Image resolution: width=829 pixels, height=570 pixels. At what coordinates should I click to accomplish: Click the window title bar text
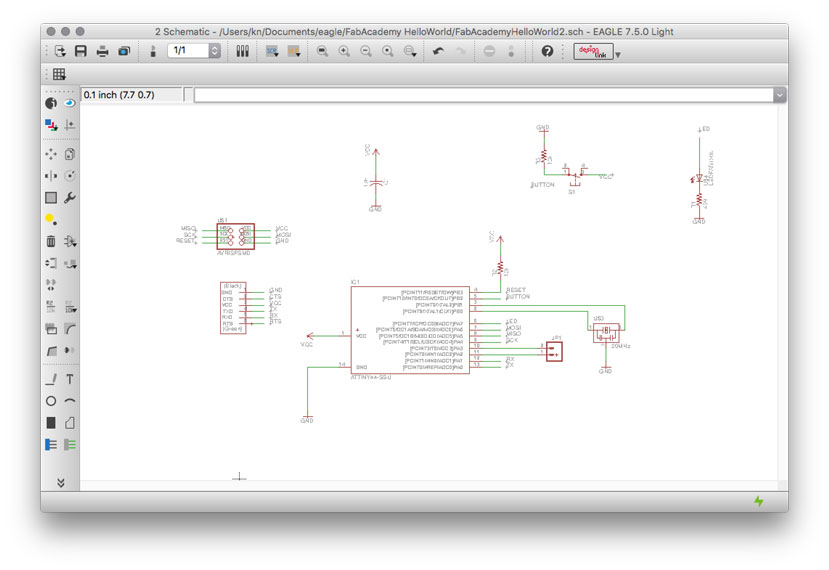click(x=414, y=32)
